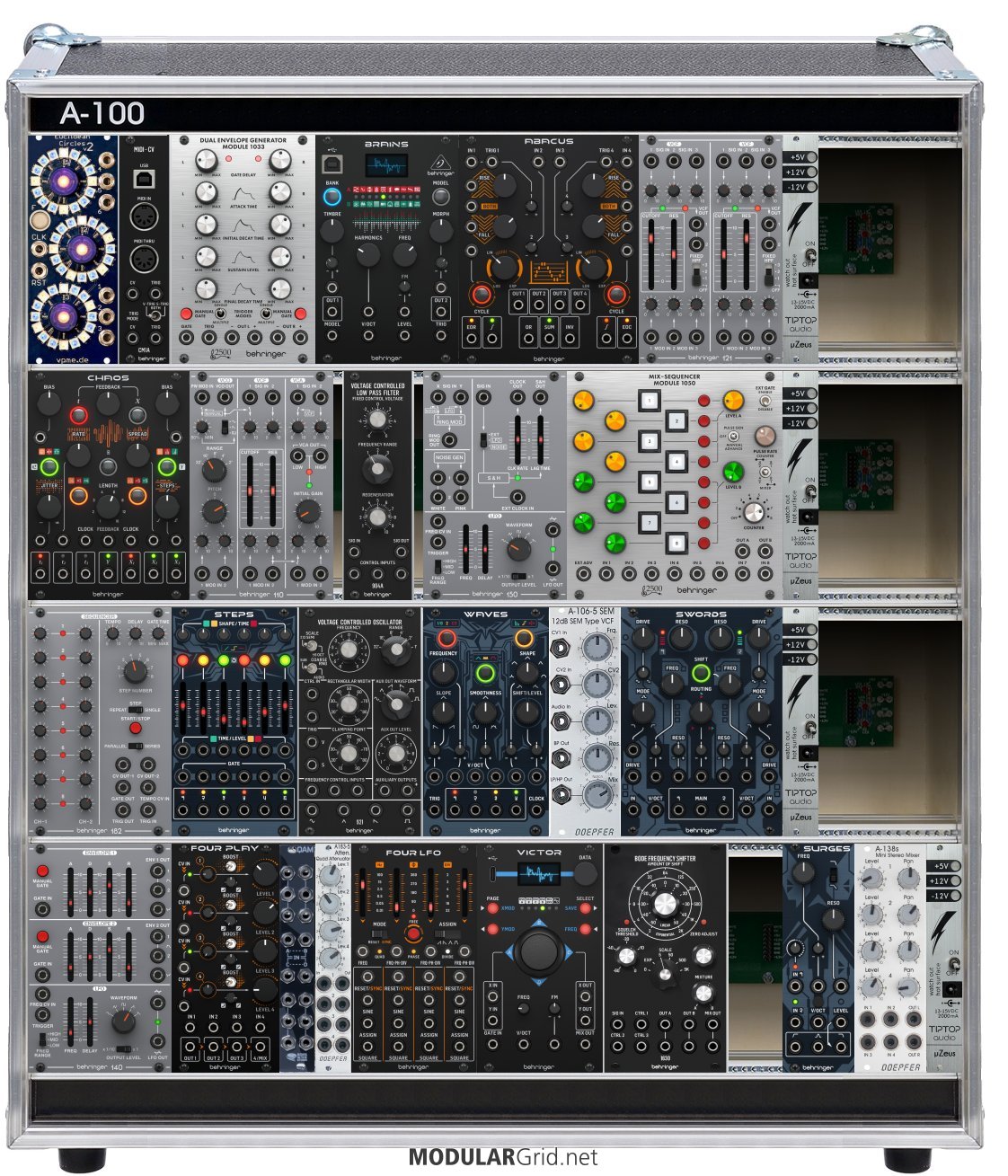
Task: Click the USB port on the Brains module
Action: pyautogui.click(x=332, y=164)
